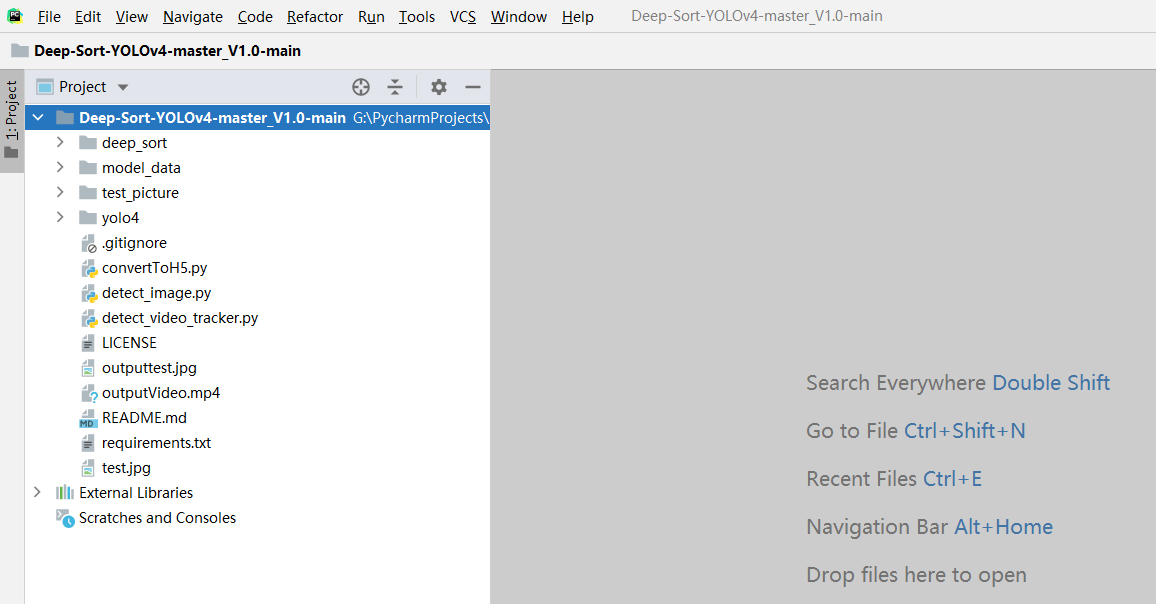
Task: Click the test.jpg image file icon
Action: click(x=88, y=468)
